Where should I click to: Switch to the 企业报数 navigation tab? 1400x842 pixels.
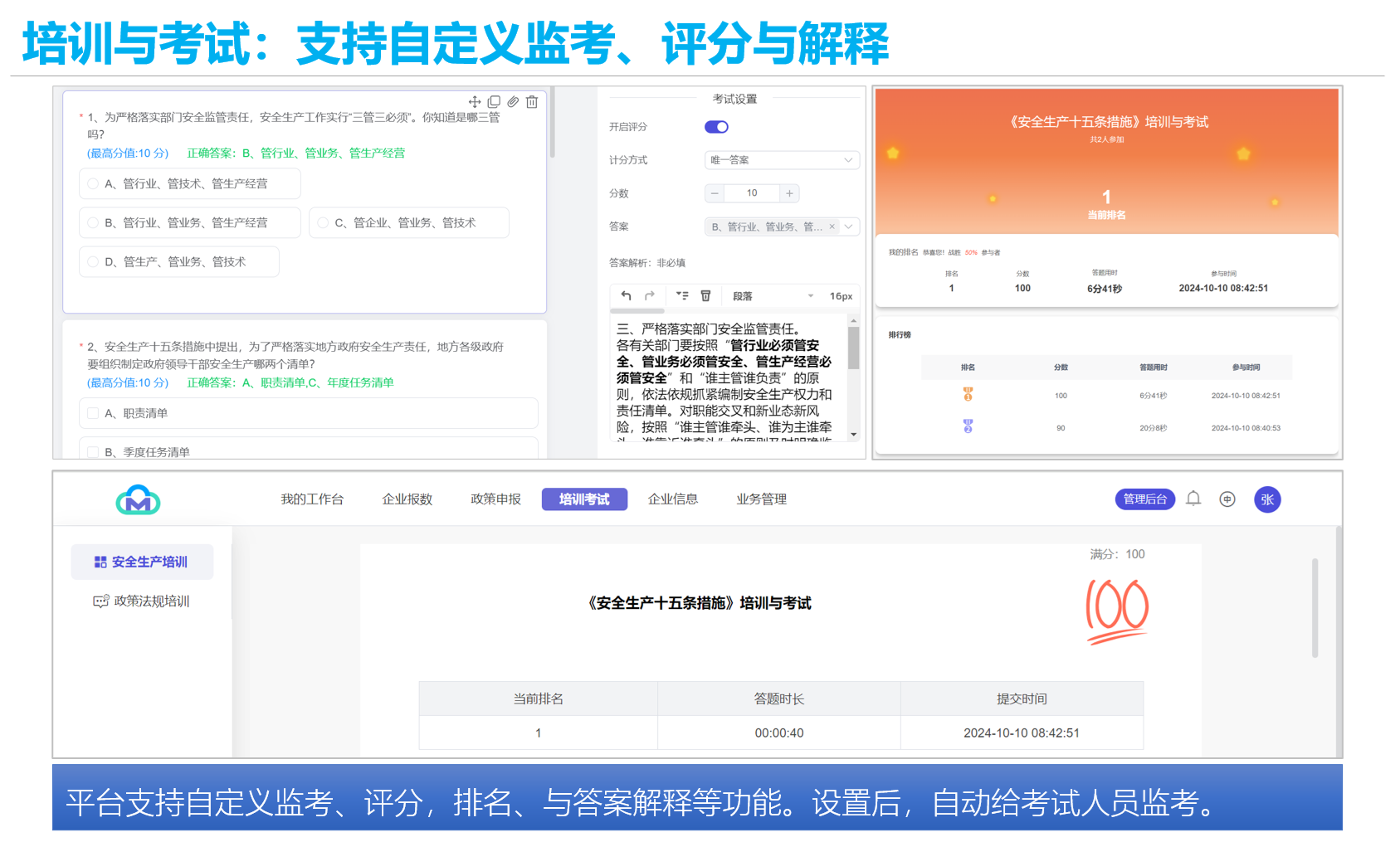(407, 499)
